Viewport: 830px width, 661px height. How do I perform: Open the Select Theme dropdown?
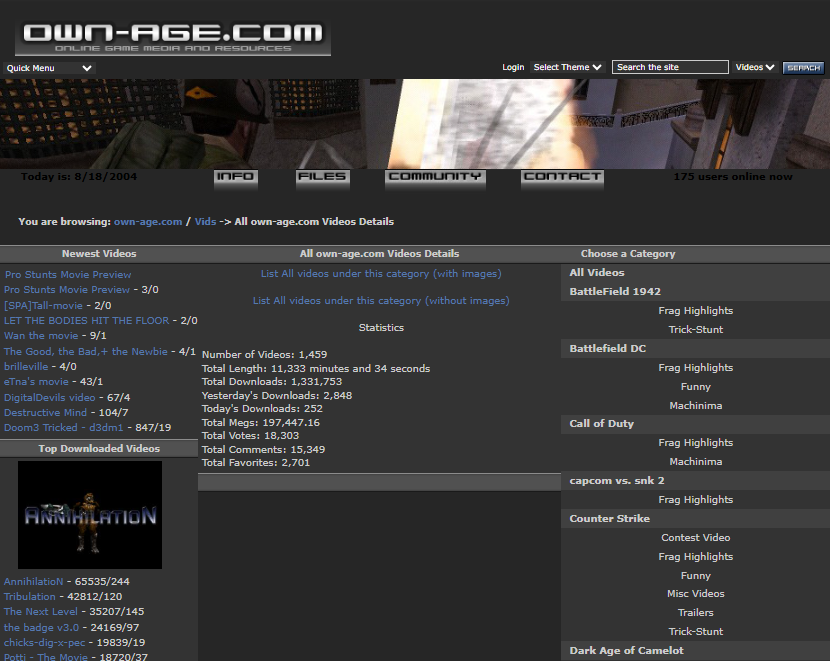pyautogui.click(x=567, y=67)
